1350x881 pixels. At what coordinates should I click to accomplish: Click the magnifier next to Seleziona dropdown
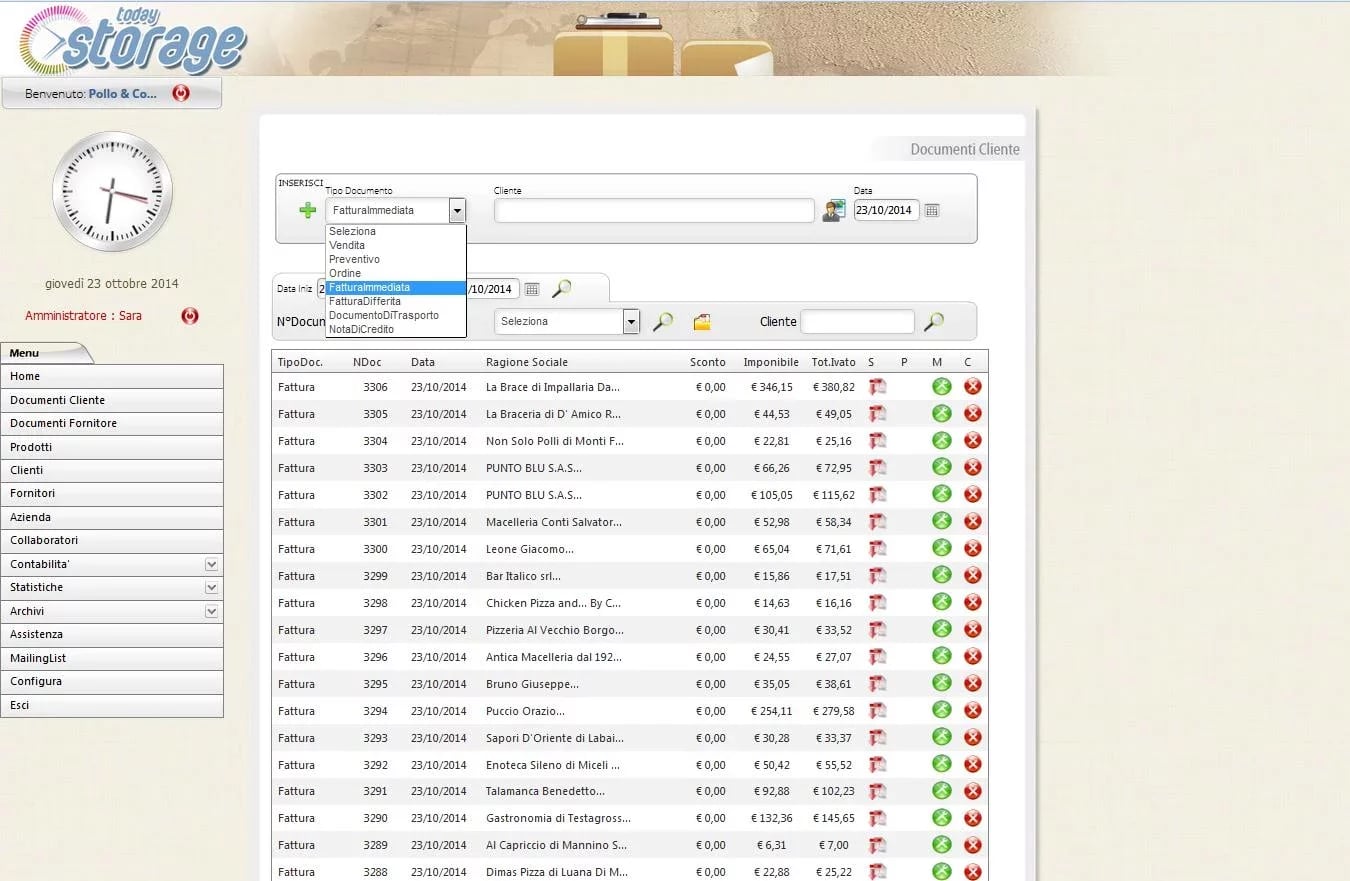click(663, 322)
